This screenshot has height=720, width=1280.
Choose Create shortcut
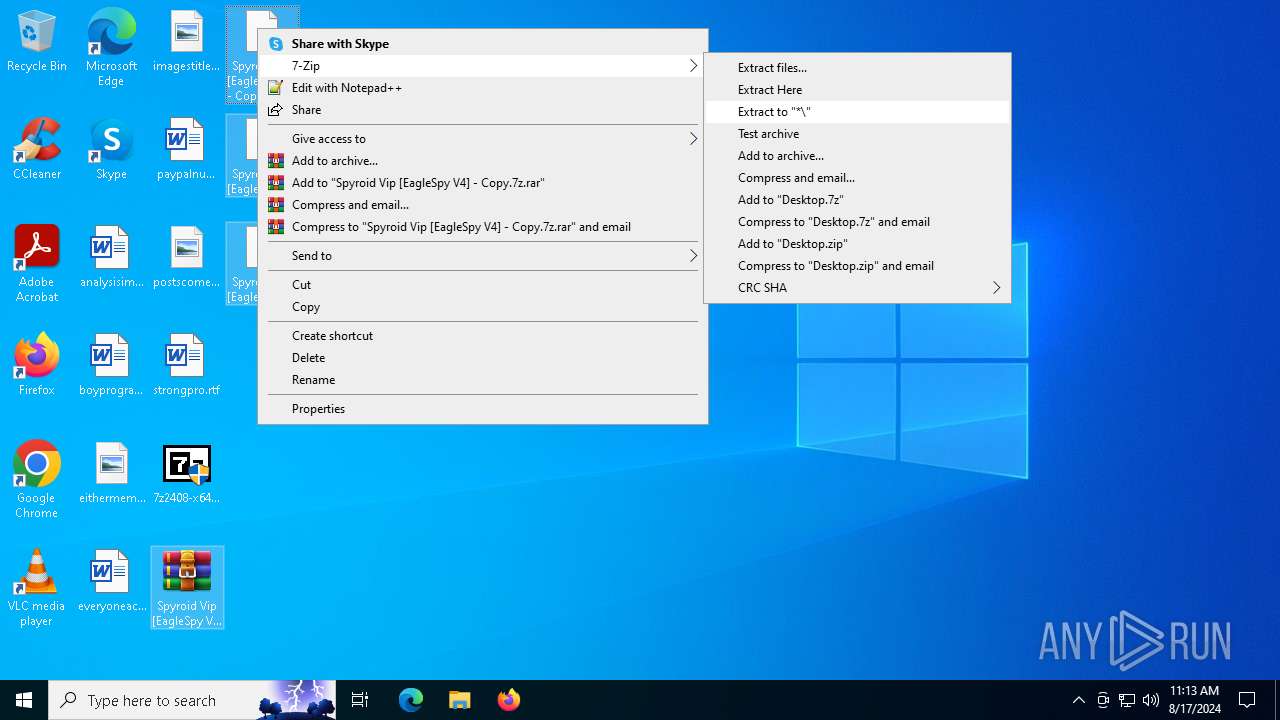point(483,336)
